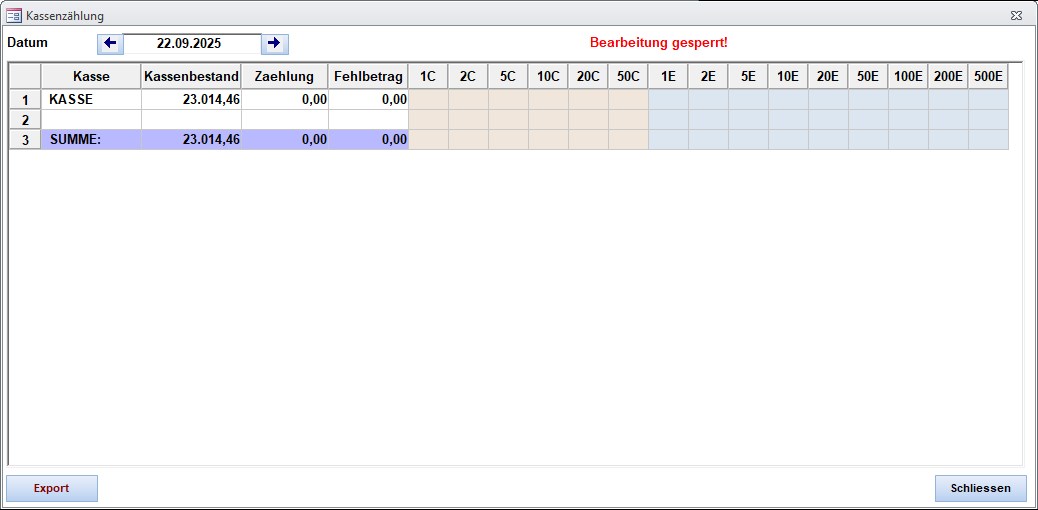Click the Zaehlung column header
The height and width of the screenshot is (510, 1038).
(x=284, y=76)
